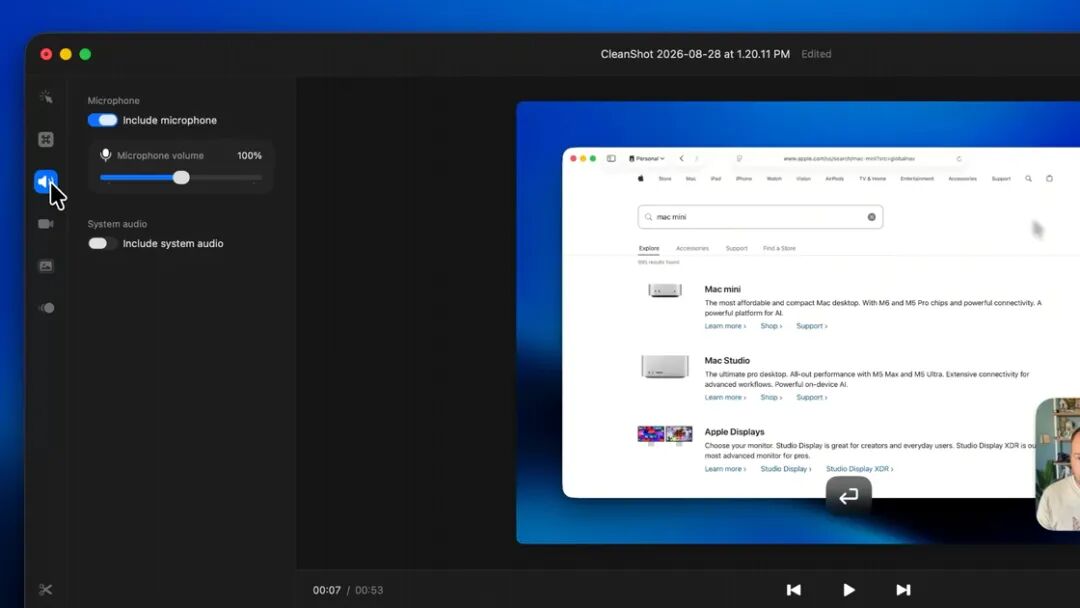Click the "100%" microphone volume value
The width and height of the screenshot is (1080, 608).
tap(249, 156)
